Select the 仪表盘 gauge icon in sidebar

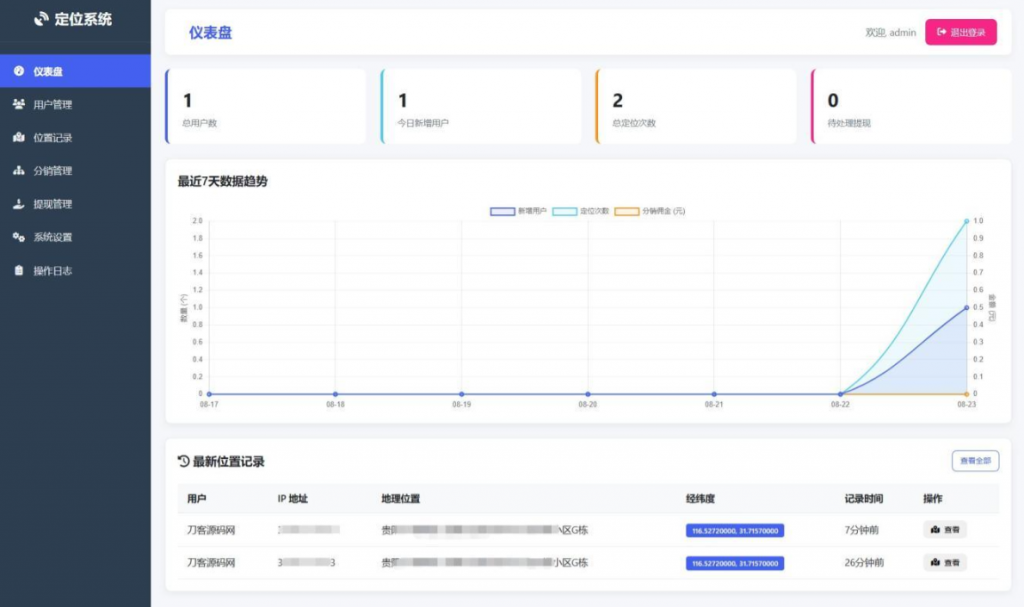(x=19, y=71)
